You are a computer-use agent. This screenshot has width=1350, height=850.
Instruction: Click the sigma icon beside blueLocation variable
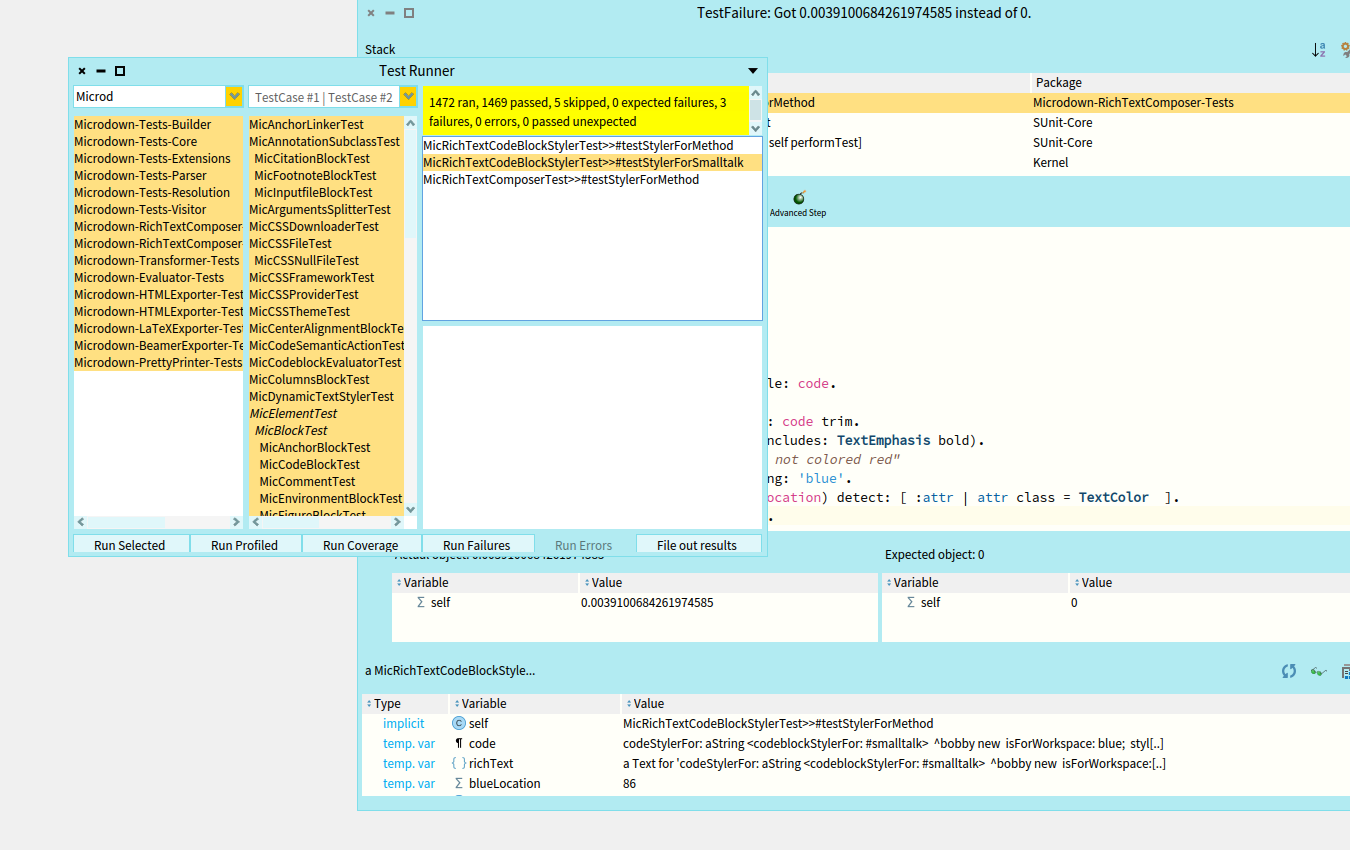point(459,783)
